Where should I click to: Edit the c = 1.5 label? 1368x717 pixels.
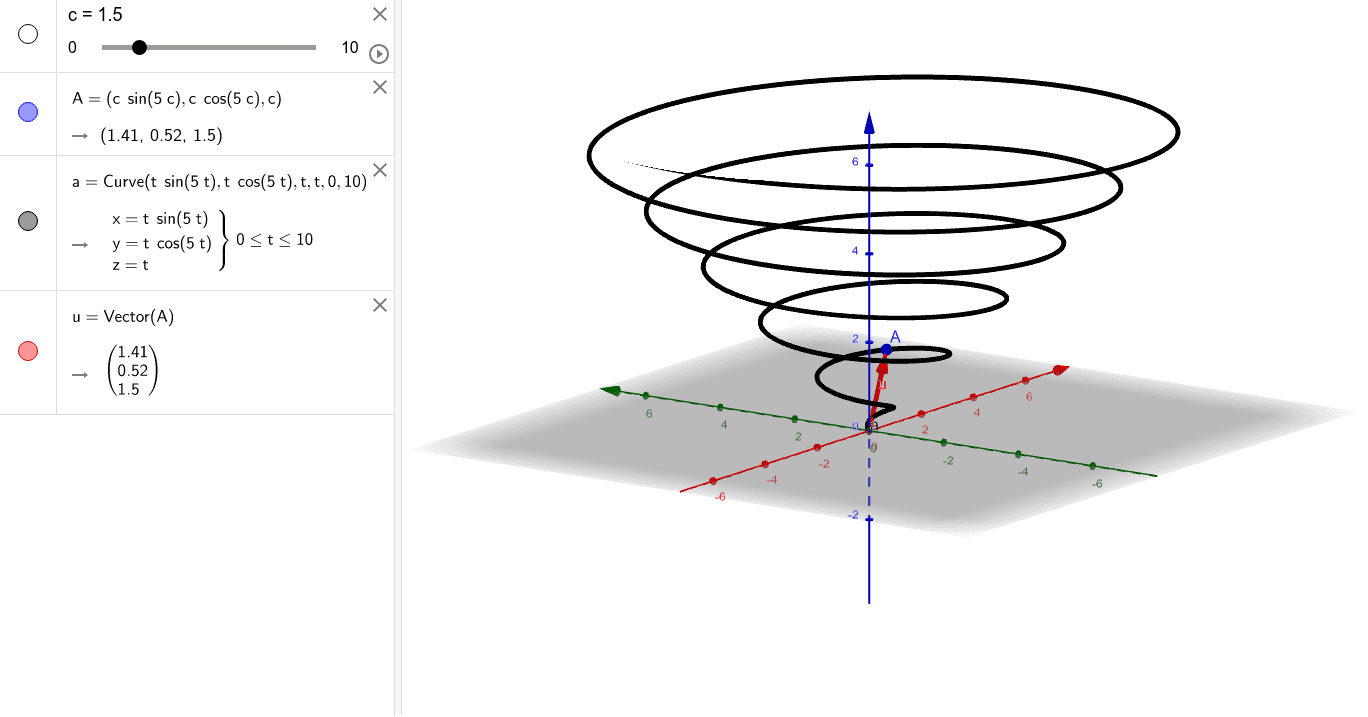click(95, 16)
